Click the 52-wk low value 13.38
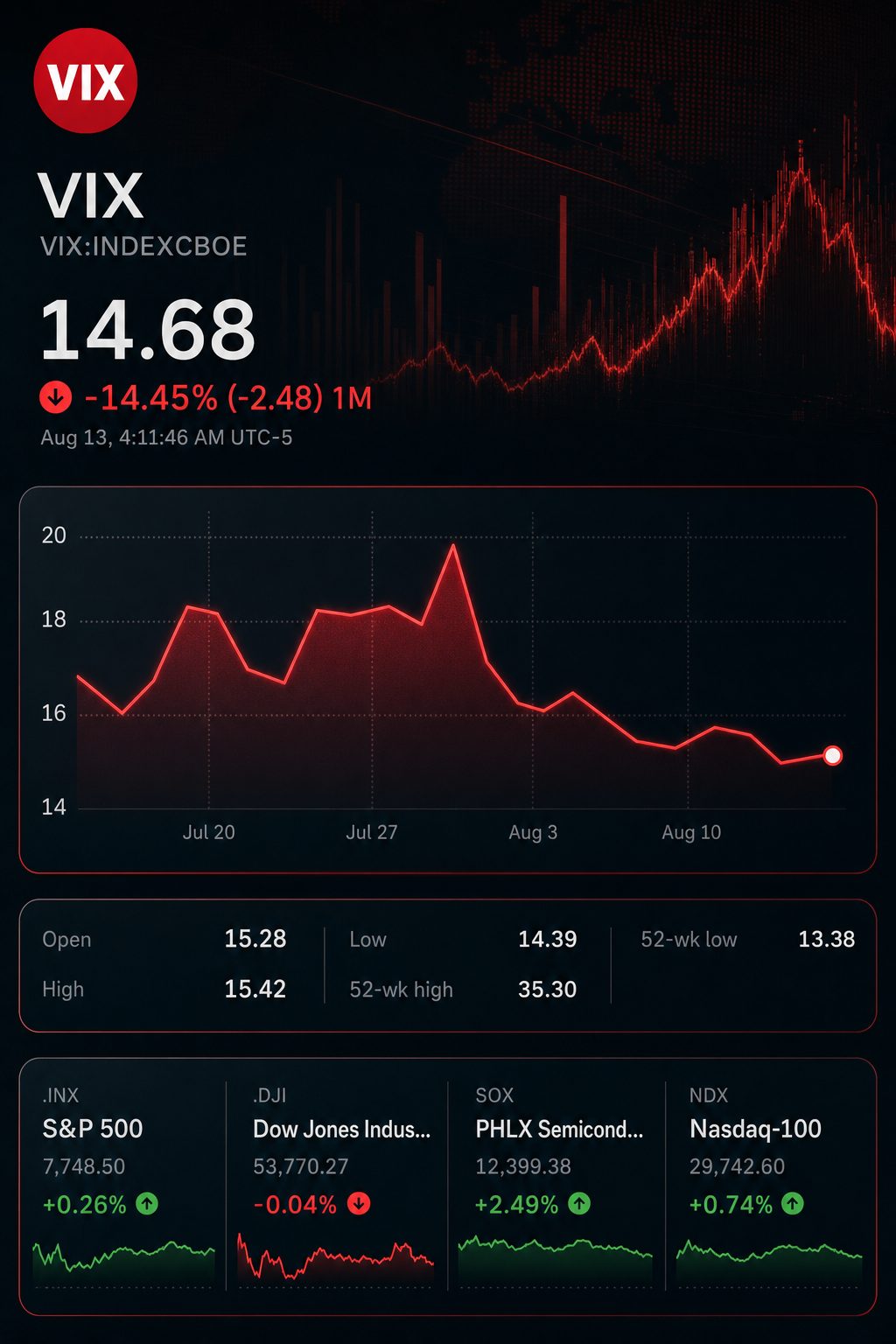896x1344 pixels. coord(827,939)
